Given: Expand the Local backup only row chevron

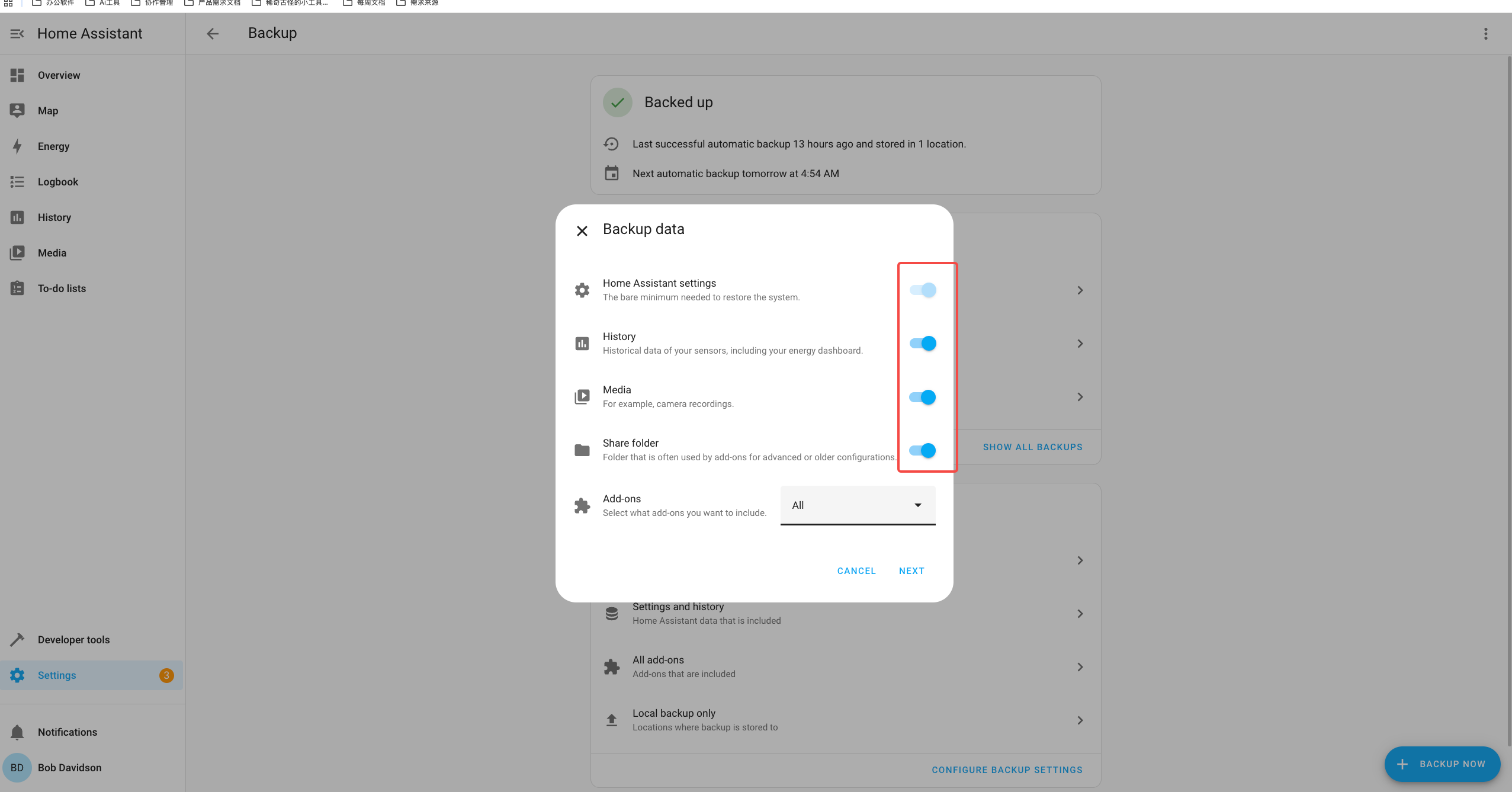Looking at the screenshot, I should 1080,720.
